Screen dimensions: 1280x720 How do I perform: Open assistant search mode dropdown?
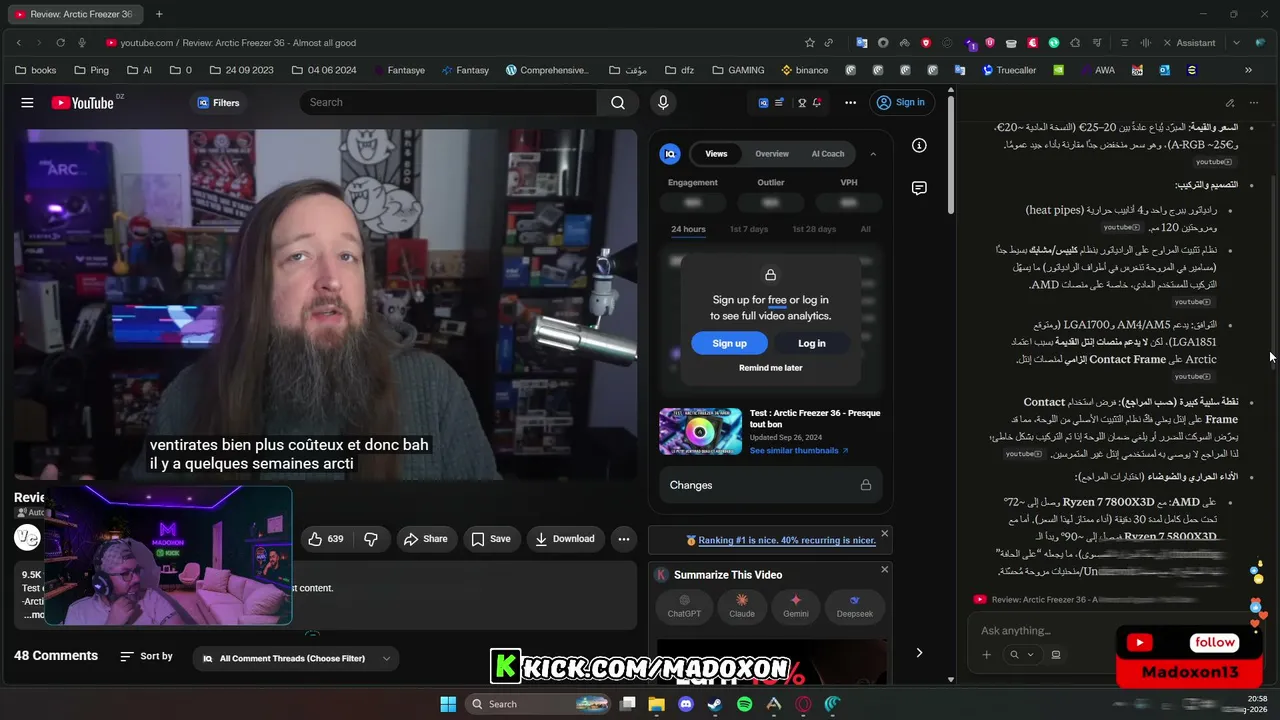tap(1021, 655)
